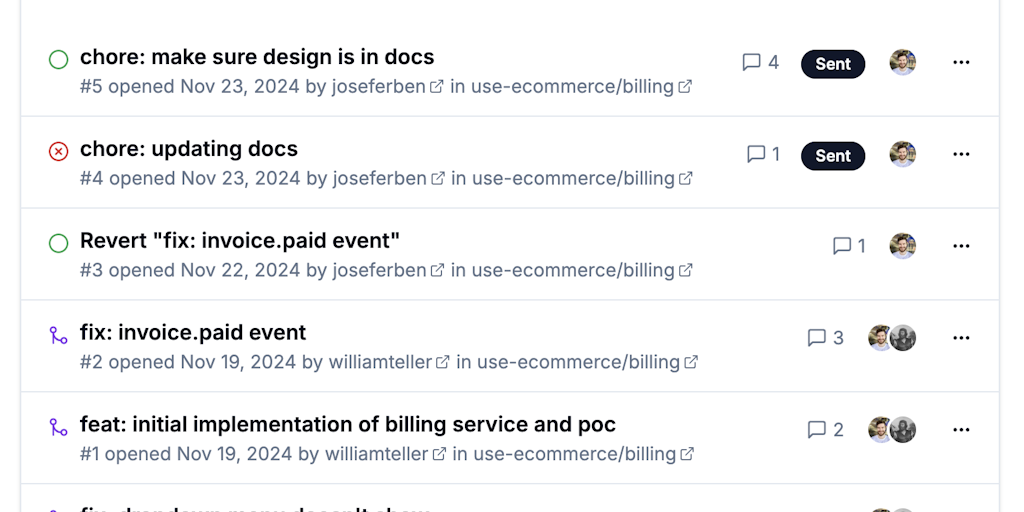The image size is (1024, 512).
Task: Click stacked reviewer avatars on PR #2
Action: coord(892,338)
